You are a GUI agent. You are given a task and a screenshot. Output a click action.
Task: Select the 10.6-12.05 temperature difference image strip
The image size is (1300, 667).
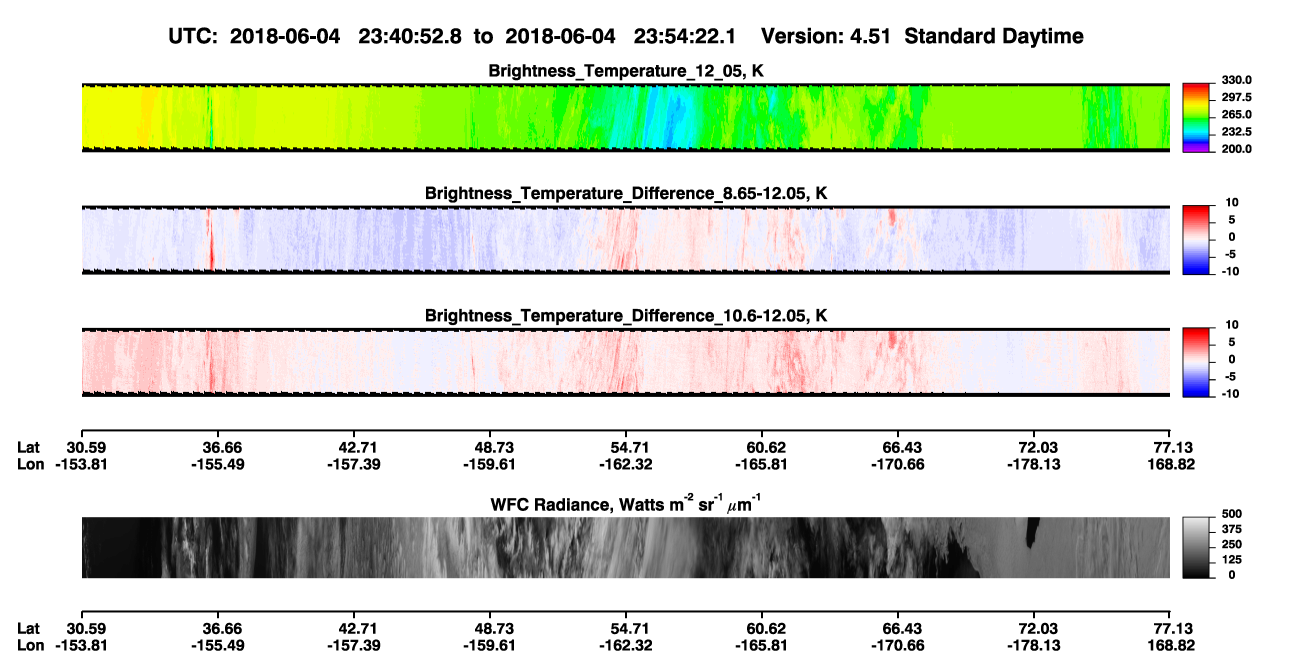click(625, 362)
